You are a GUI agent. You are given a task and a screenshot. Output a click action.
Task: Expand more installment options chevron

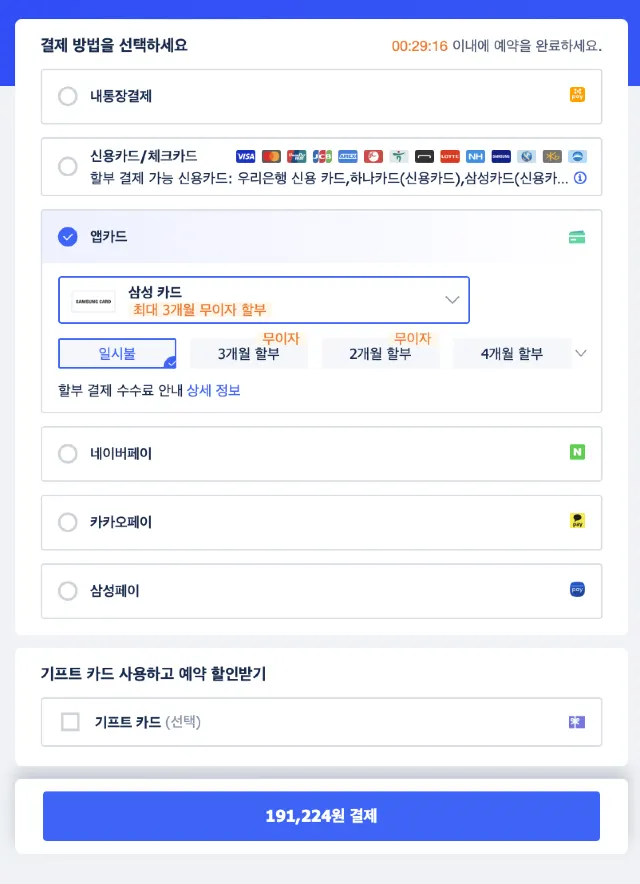click(x=581, y=353)
